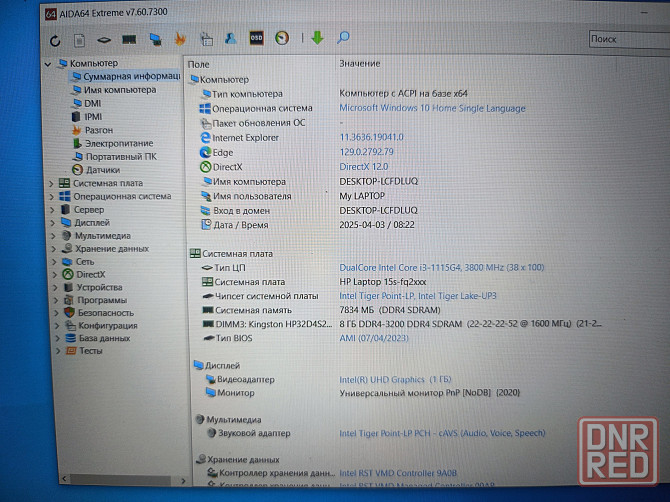670x502 pixels.
Task: Open the OSD panel icon
Action: tap(256, 38)
